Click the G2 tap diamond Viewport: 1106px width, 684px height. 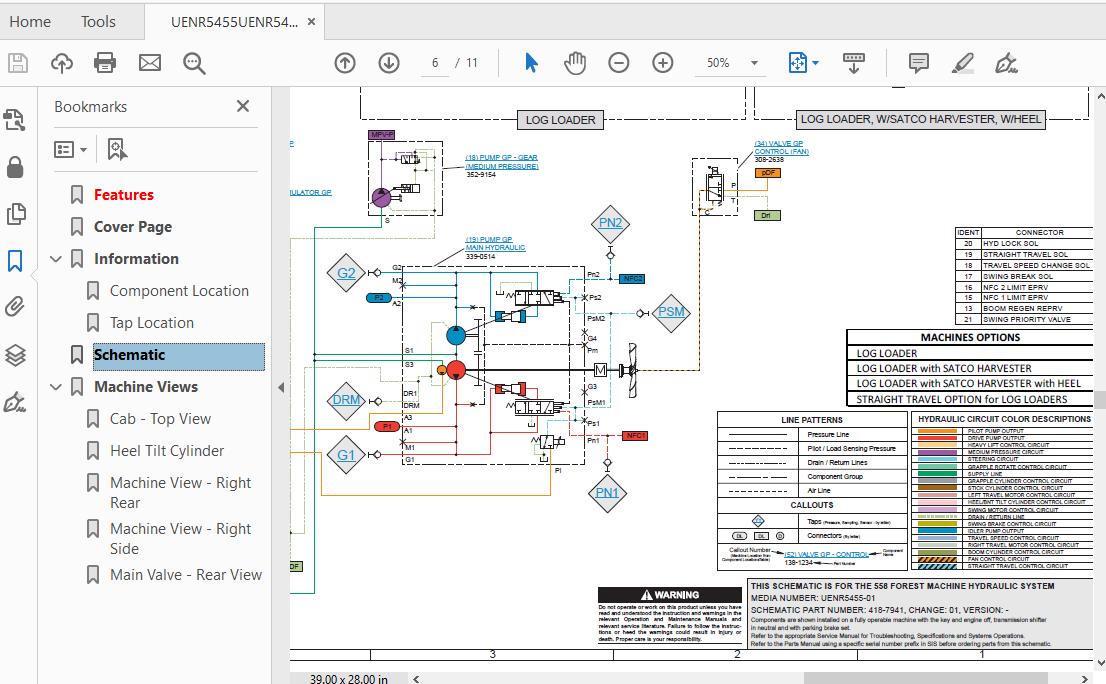(x=346, y=273)
